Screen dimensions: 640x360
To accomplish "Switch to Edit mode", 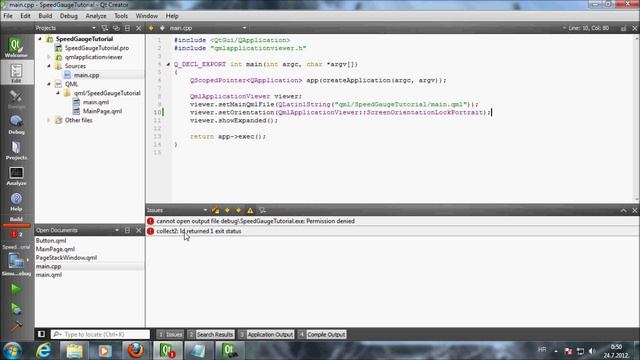I will point(16,73).
